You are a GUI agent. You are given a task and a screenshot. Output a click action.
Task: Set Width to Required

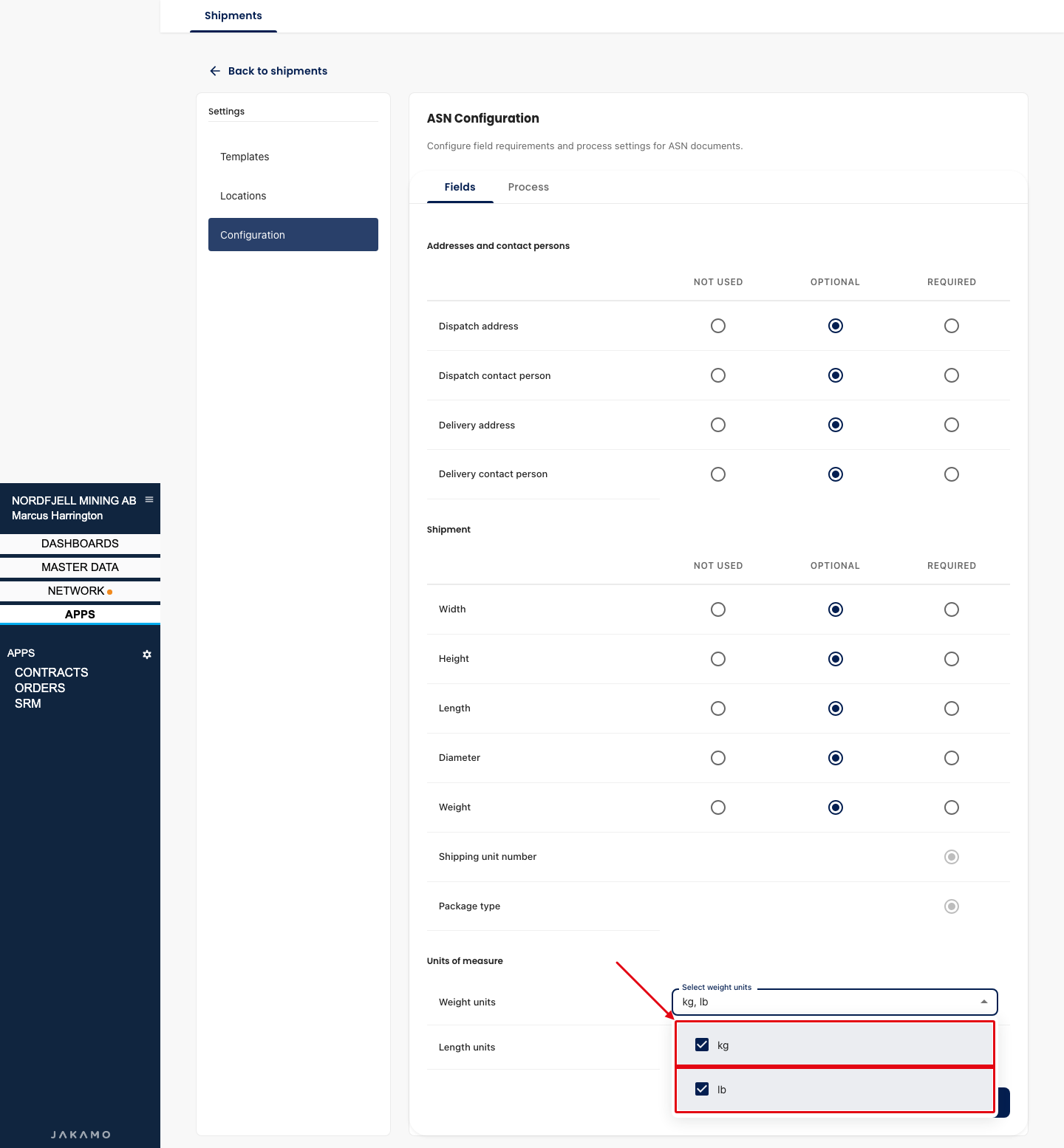pos(952,609)
